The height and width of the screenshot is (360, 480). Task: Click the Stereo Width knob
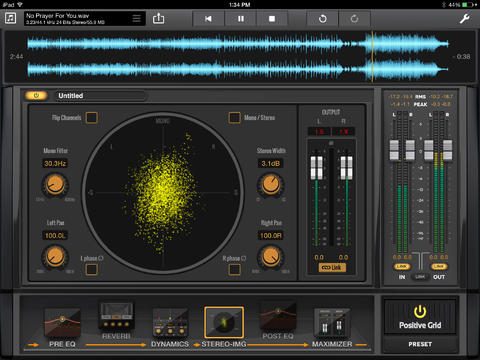click(271, 185)
